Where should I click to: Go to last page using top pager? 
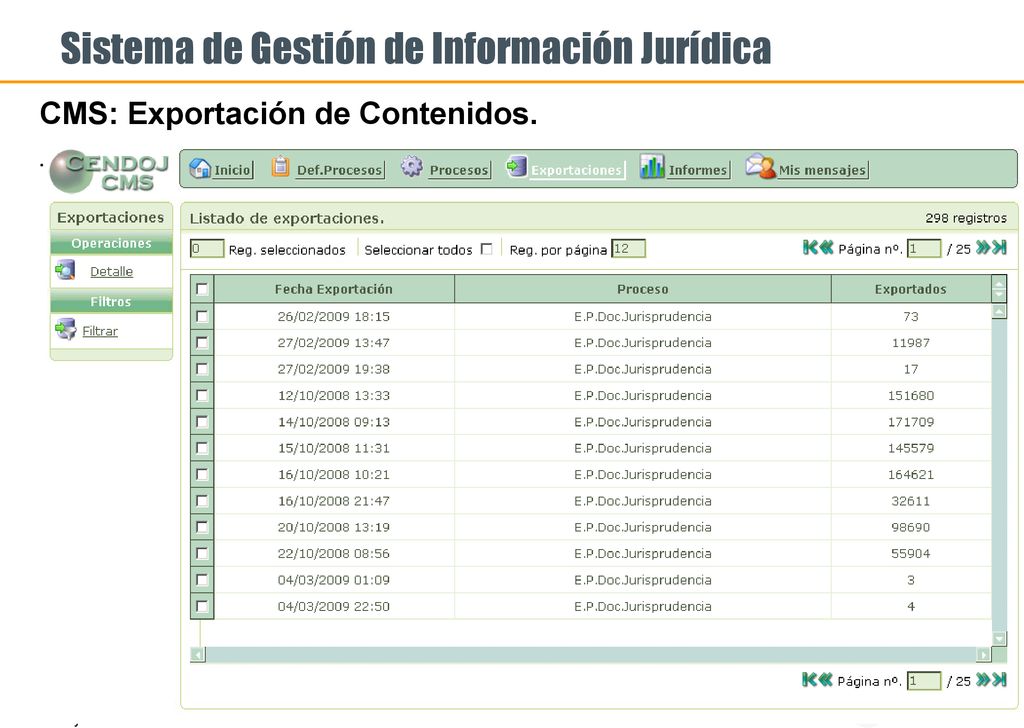(x=999, y=247)
